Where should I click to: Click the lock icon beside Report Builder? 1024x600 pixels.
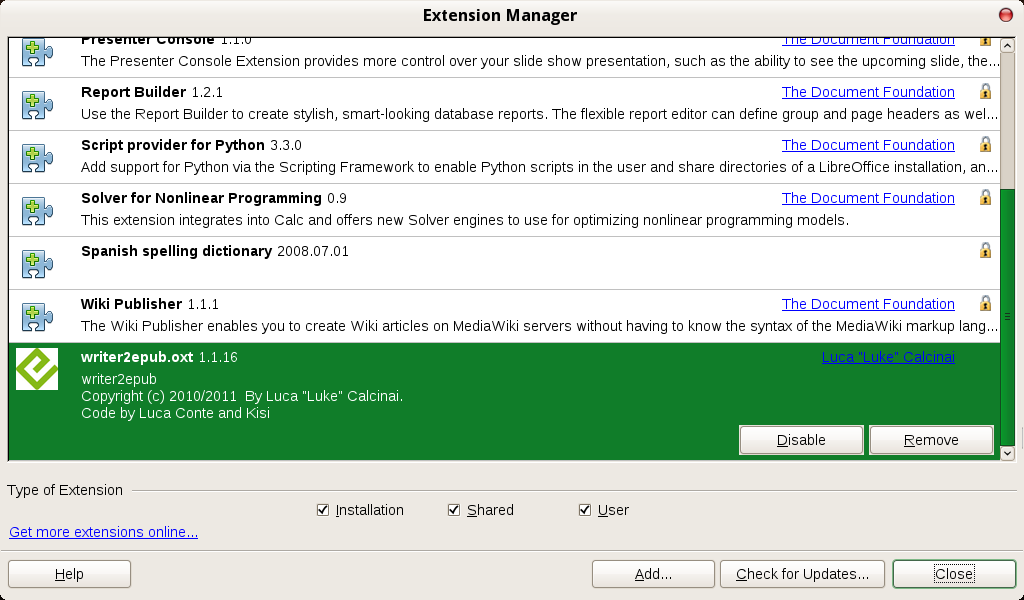(x=985, y=90)
